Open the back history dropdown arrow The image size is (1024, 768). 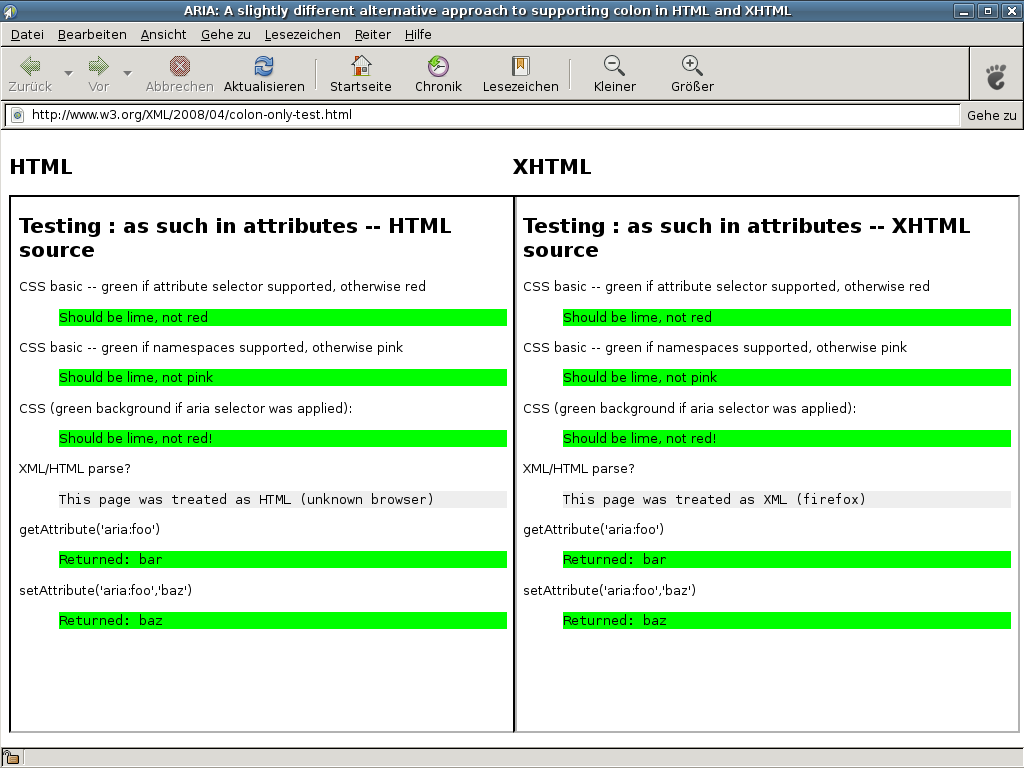[68, 73]
